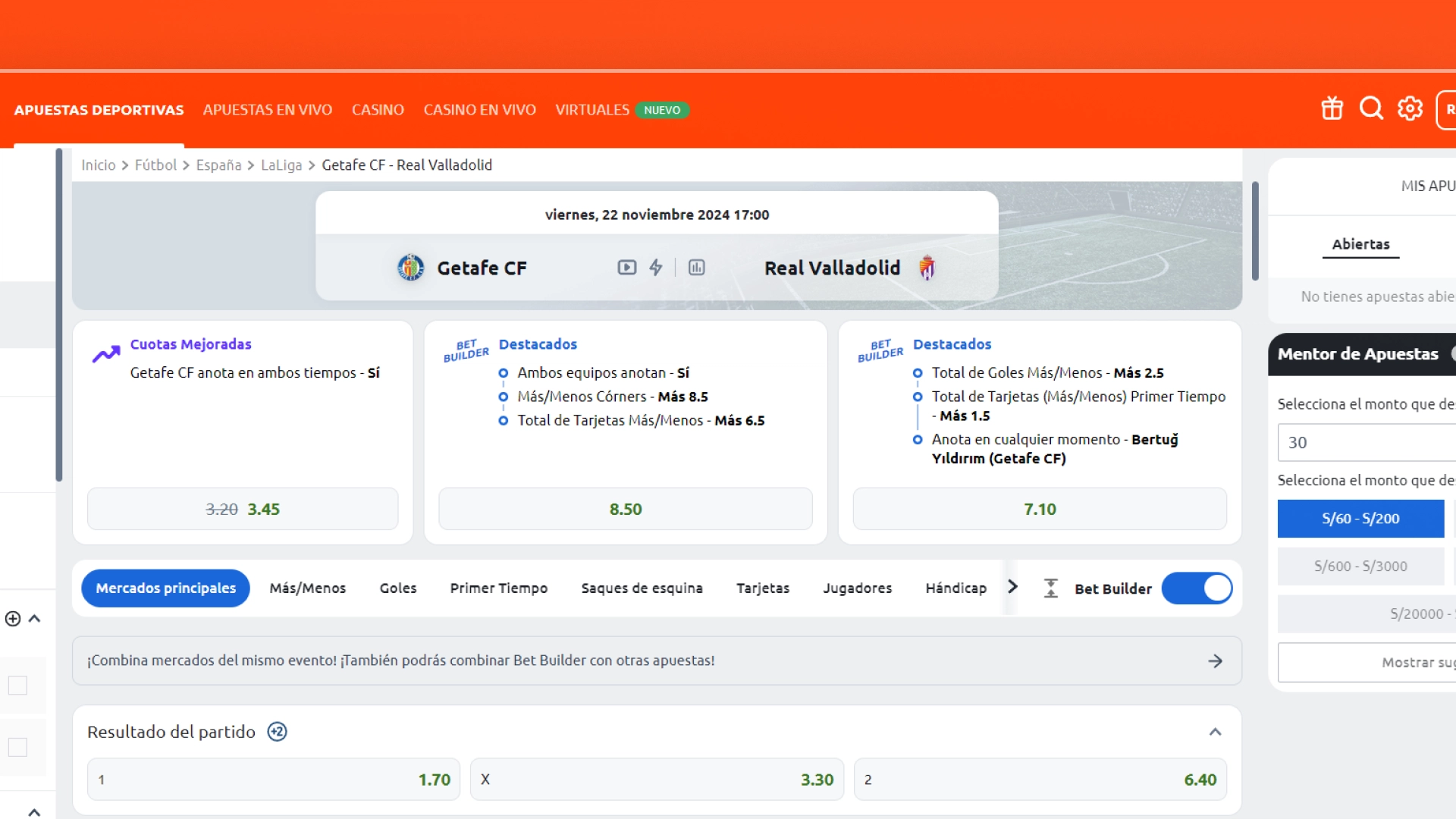Open the match statistics chart icon

tap(696, 268)
